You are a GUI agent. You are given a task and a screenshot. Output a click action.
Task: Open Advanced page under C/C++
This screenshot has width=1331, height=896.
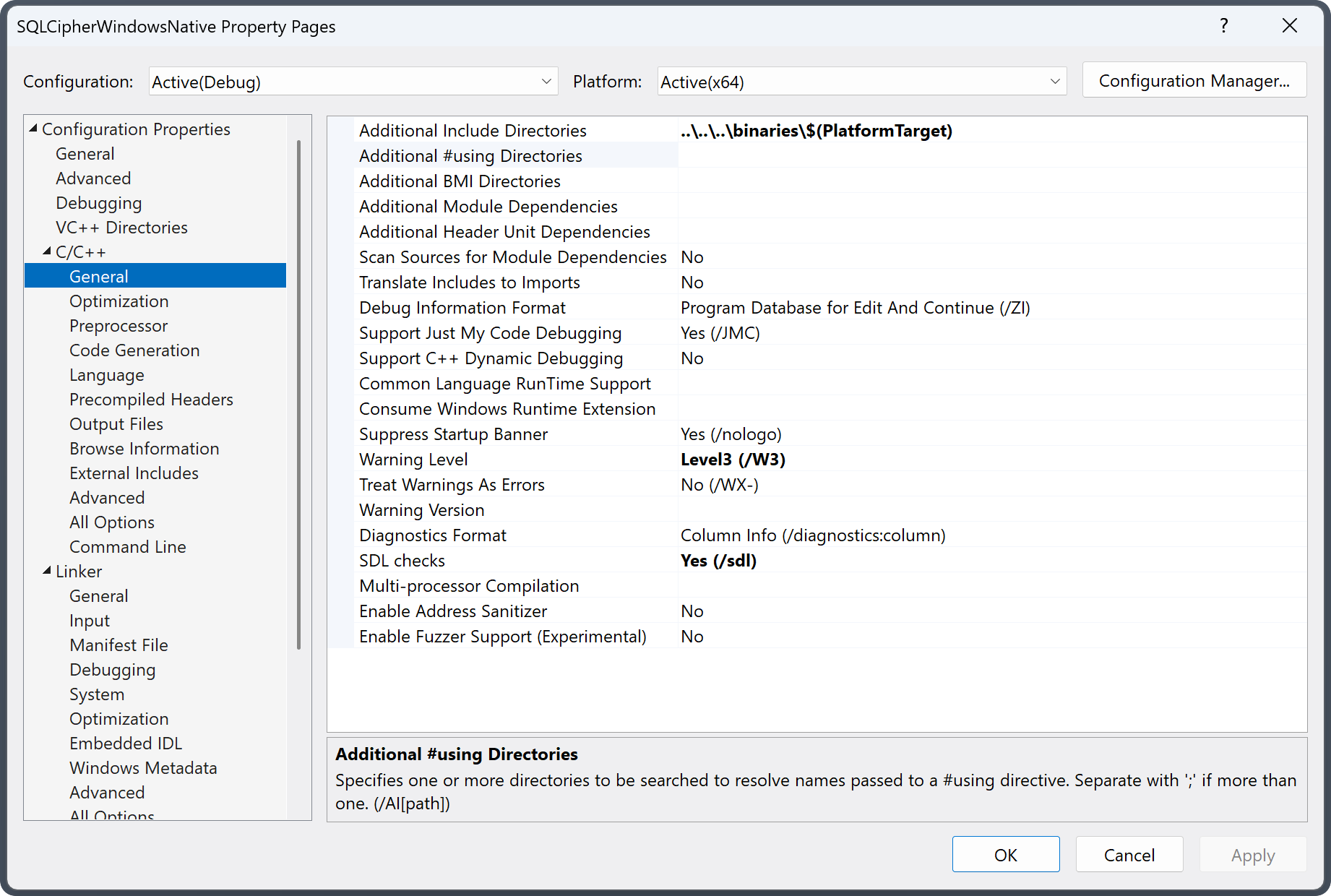[x=107, y=498]
